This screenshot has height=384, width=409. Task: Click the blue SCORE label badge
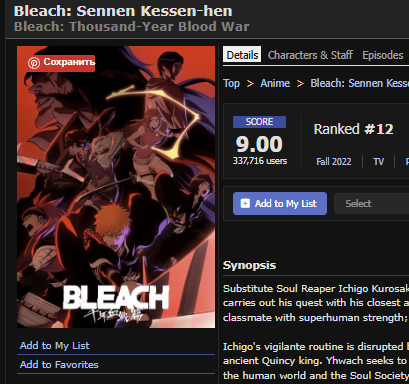point(259,122)
